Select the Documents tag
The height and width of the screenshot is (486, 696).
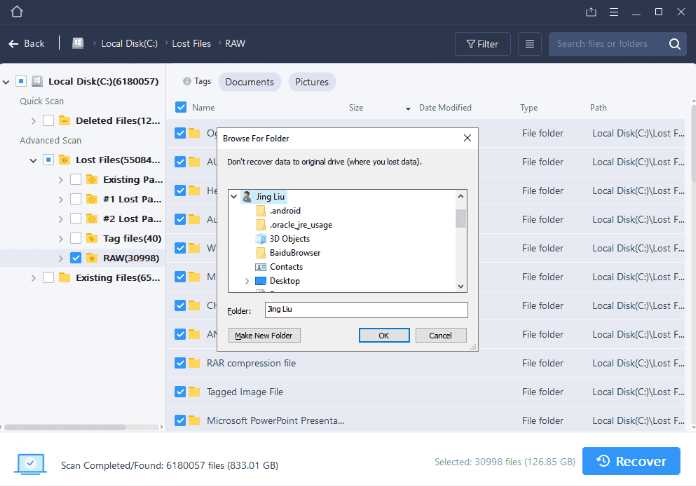[x=249, y=82]
